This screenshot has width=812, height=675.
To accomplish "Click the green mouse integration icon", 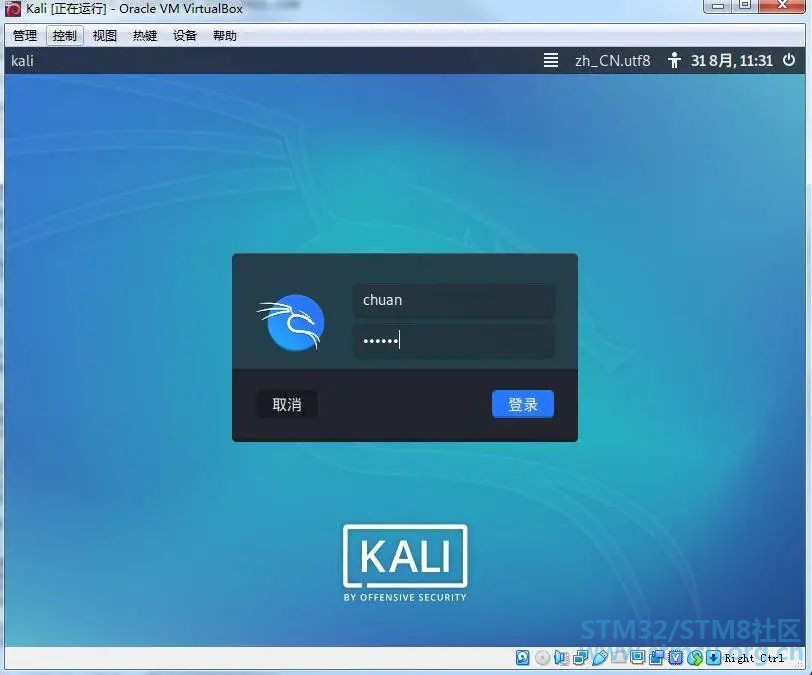I will pyautogui.click(x=695, y=657).
